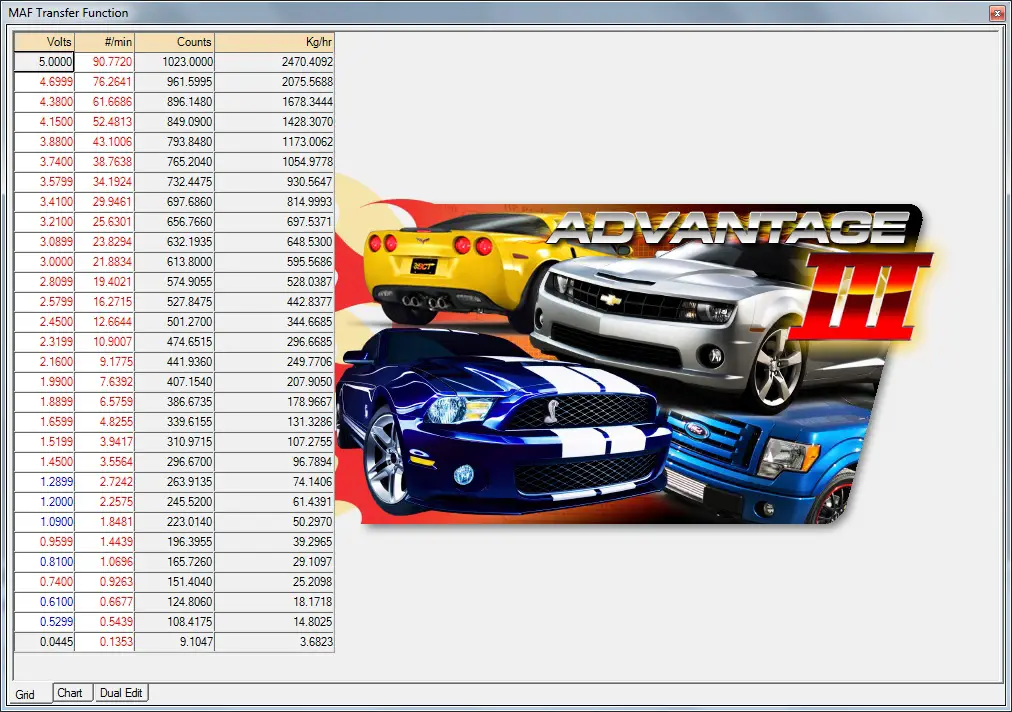The height and width of the screenshot is (712, 1012).
Task: Click the 441.9360 counts cell
Action: pos(174,362)
